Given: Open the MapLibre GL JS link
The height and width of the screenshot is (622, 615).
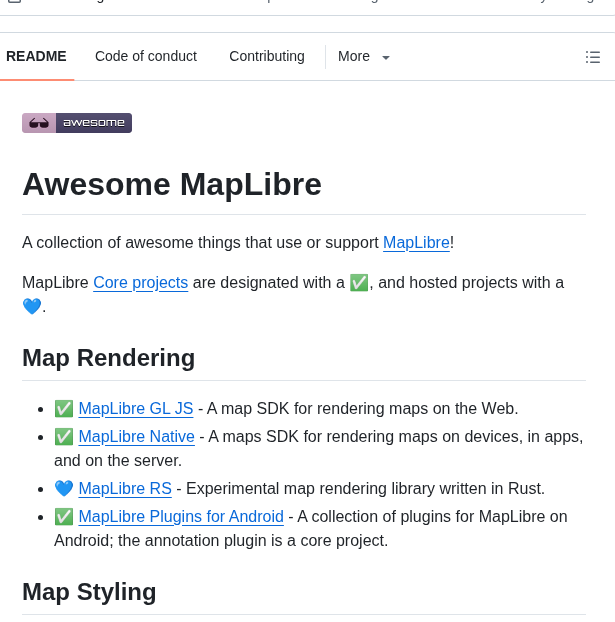Looking at the screenshot, I should pos(136,409).
